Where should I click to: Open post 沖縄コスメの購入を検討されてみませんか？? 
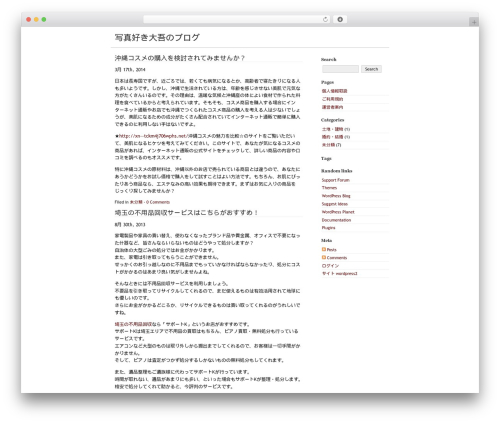[x=180, y=58]
